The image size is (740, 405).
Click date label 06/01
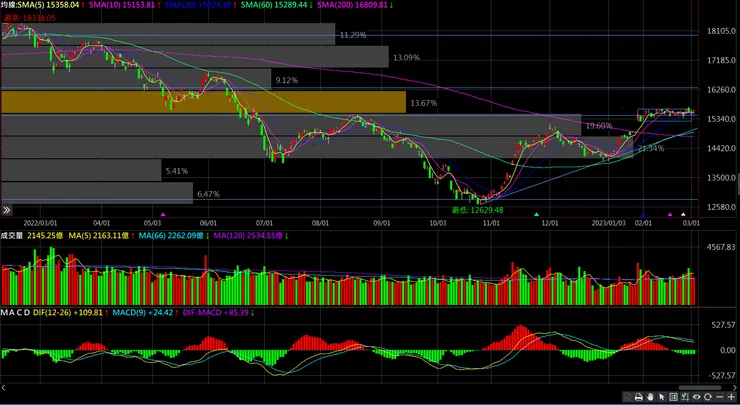click(208, 223)
